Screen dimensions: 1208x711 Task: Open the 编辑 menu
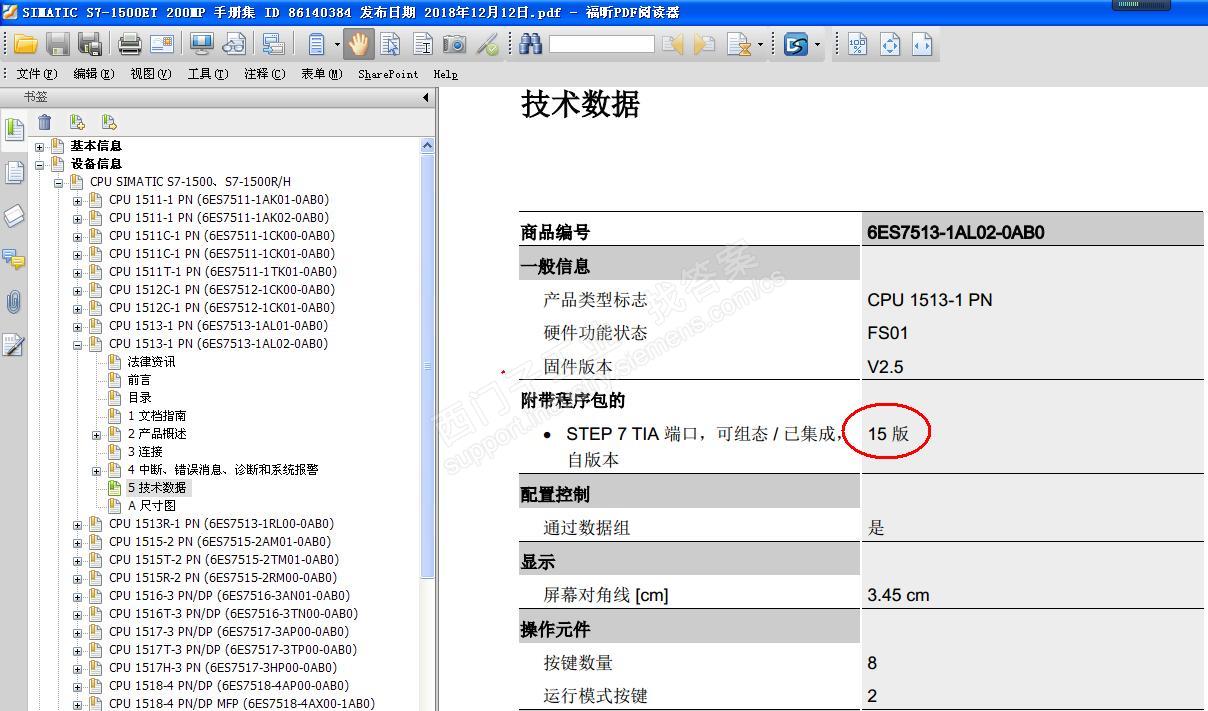click(x=94, y=74)
